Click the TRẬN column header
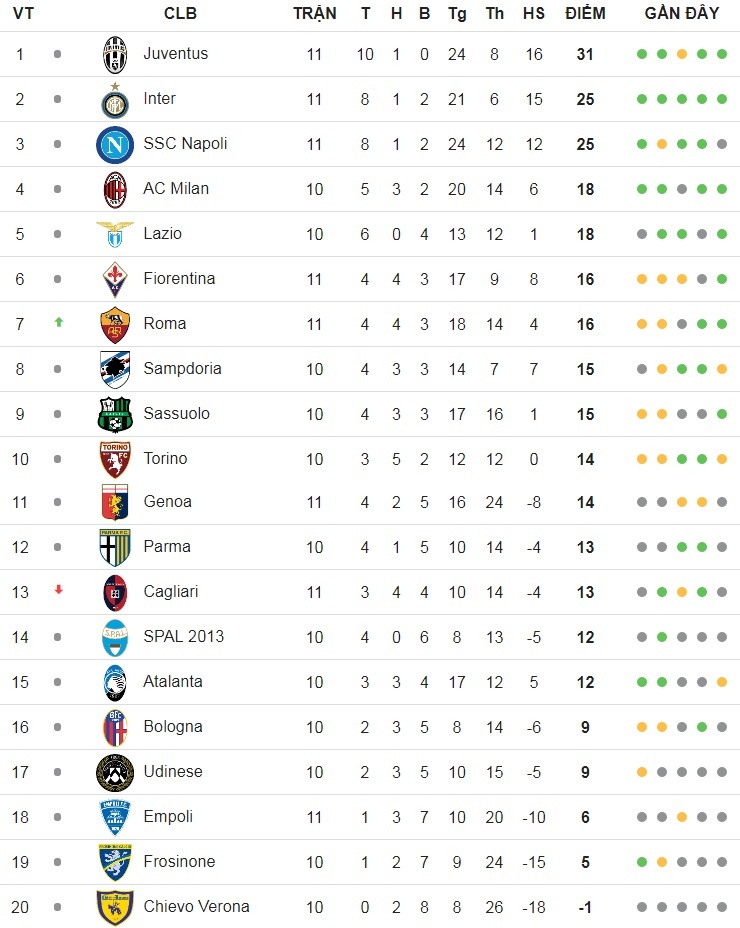 point(315,14)
